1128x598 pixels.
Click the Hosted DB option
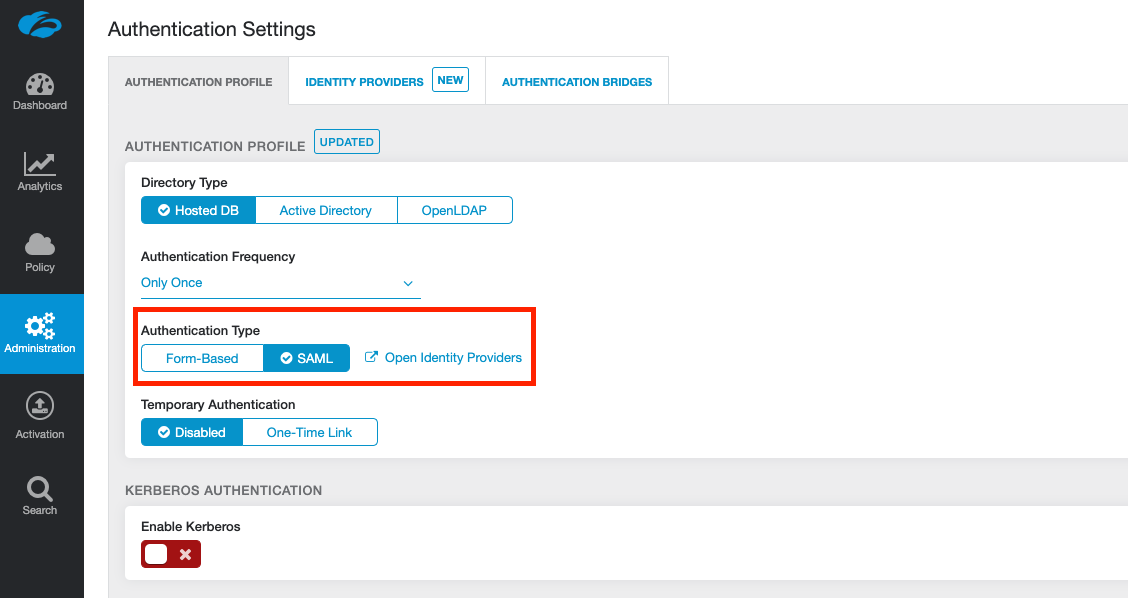pos(198,210)
